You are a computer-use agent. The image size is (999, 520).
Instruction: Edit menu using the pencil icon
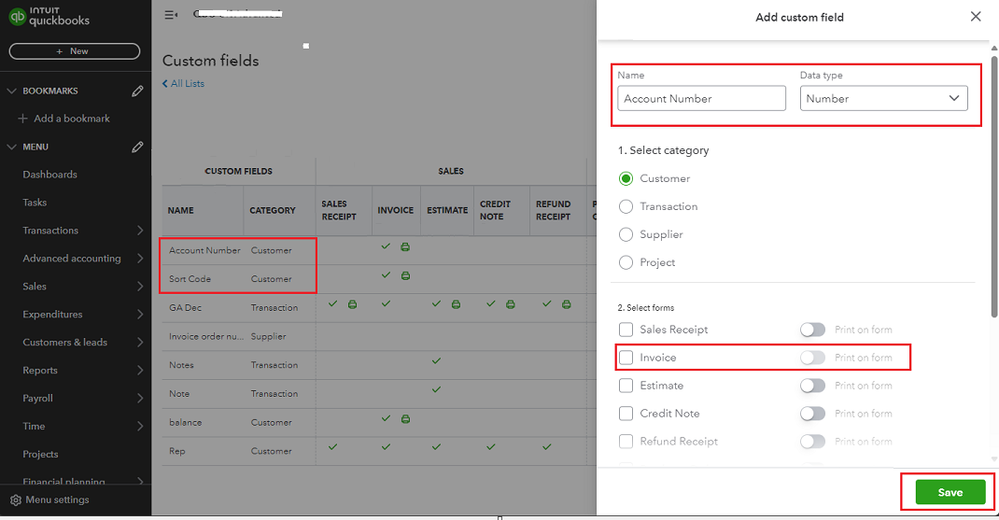[x=137, y=147]
